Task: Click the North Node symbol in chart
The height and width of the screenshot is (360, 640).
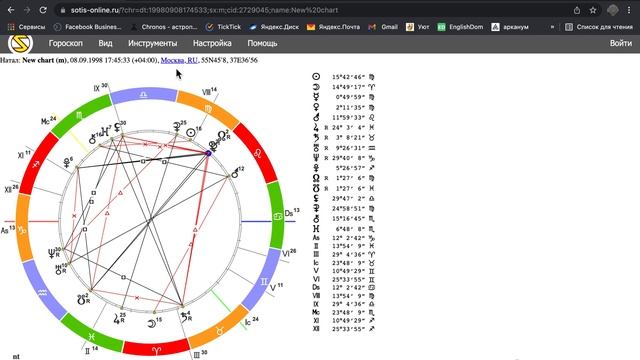Action: click(222, 135)
